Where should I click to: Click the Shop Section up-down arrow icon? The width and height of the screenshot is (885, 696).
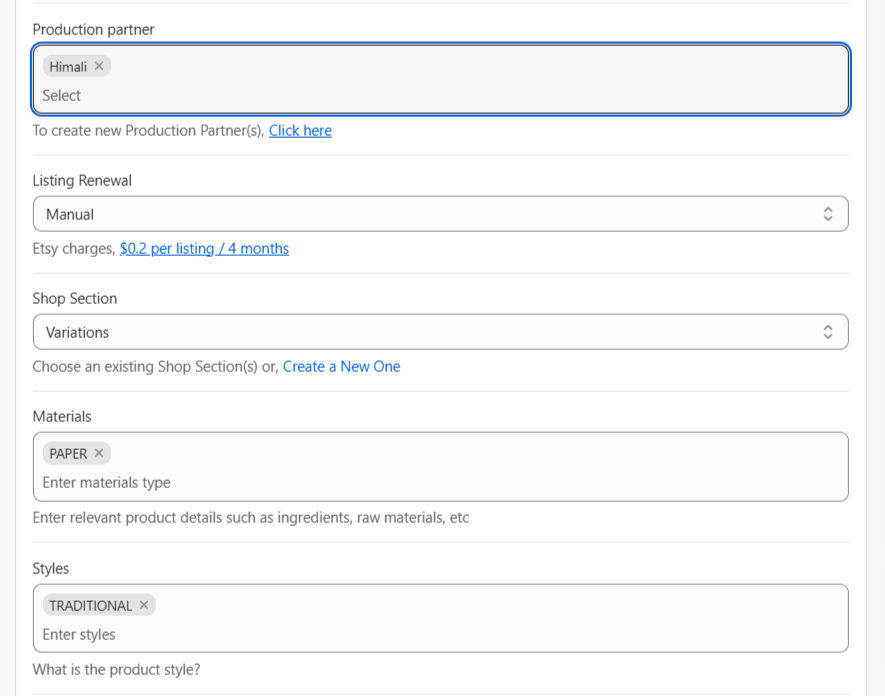827,332
